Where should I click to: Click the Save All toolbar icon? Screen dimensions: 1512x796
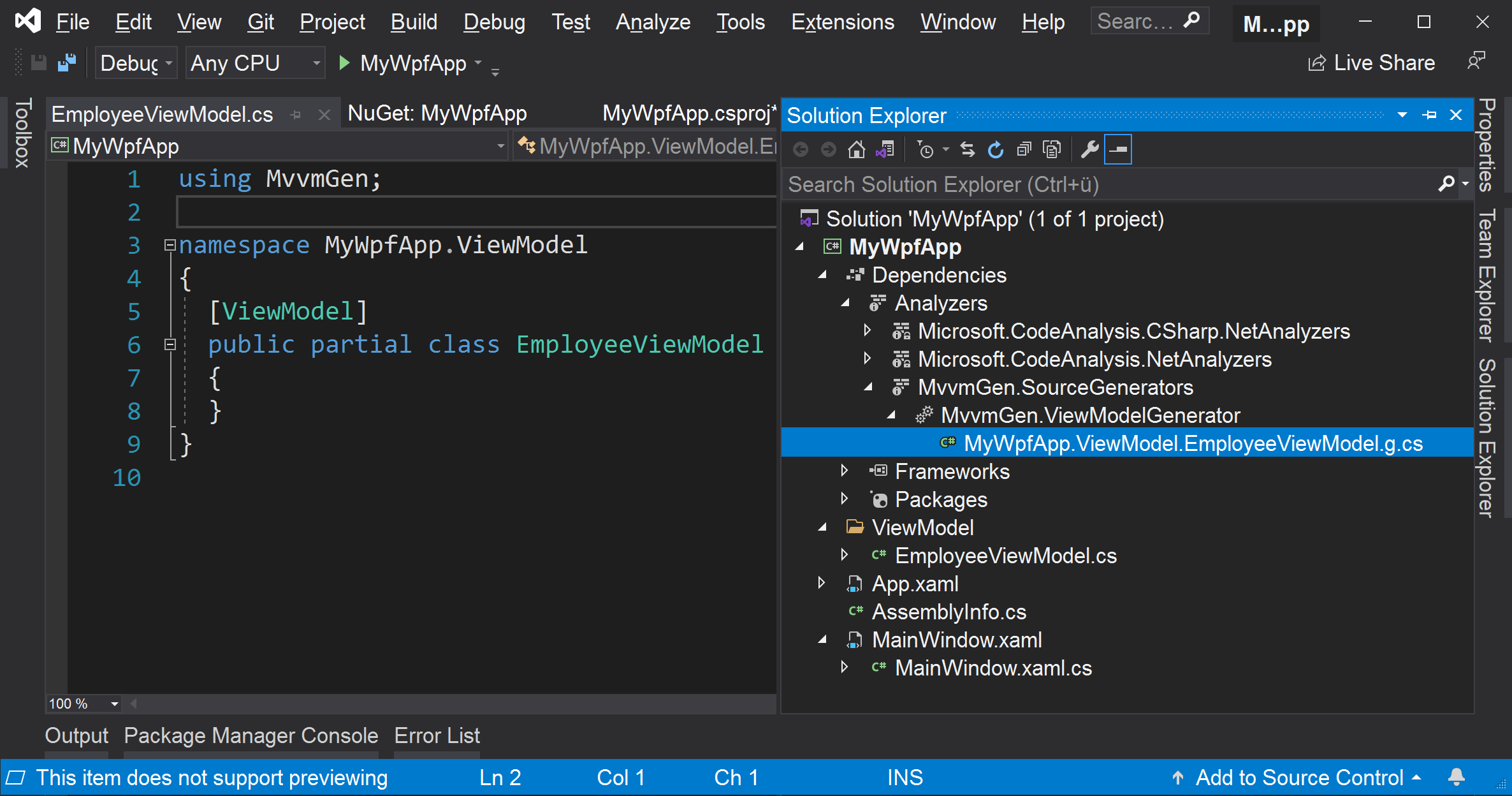(x=67, y=63)
